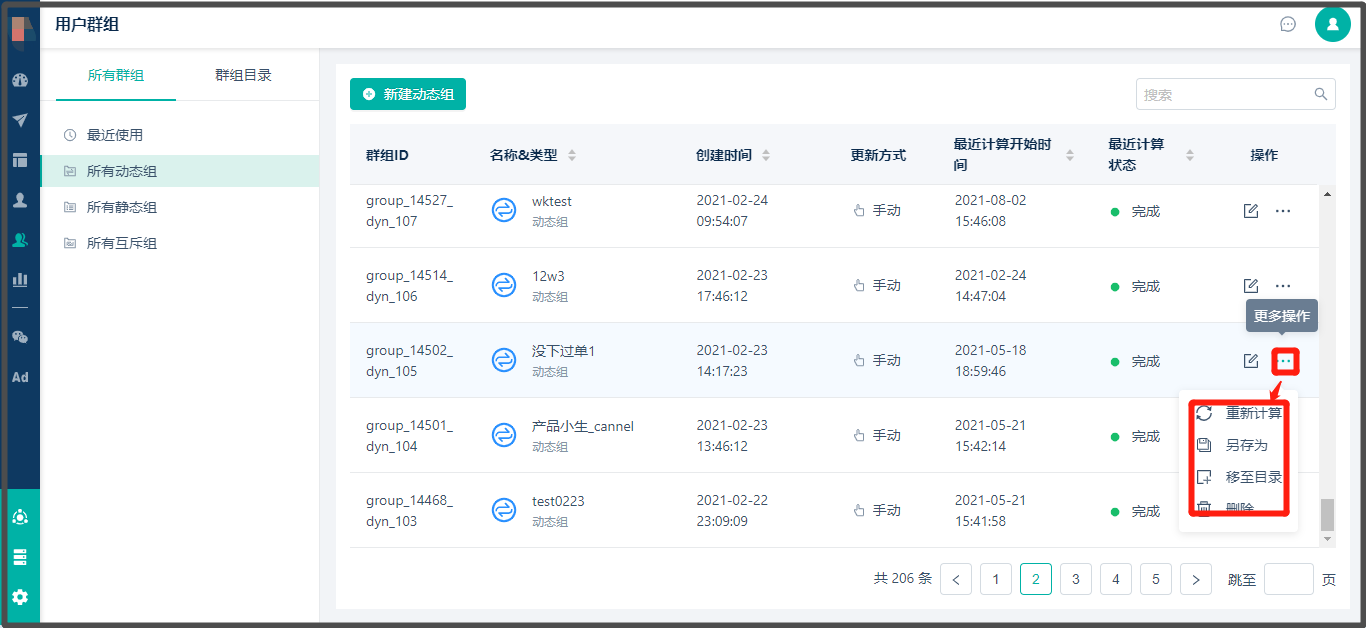This screenshot has height=628, width=1366.
Task: Click the sync icon of the 12w3 row
Action: click(x=504, y=285)
